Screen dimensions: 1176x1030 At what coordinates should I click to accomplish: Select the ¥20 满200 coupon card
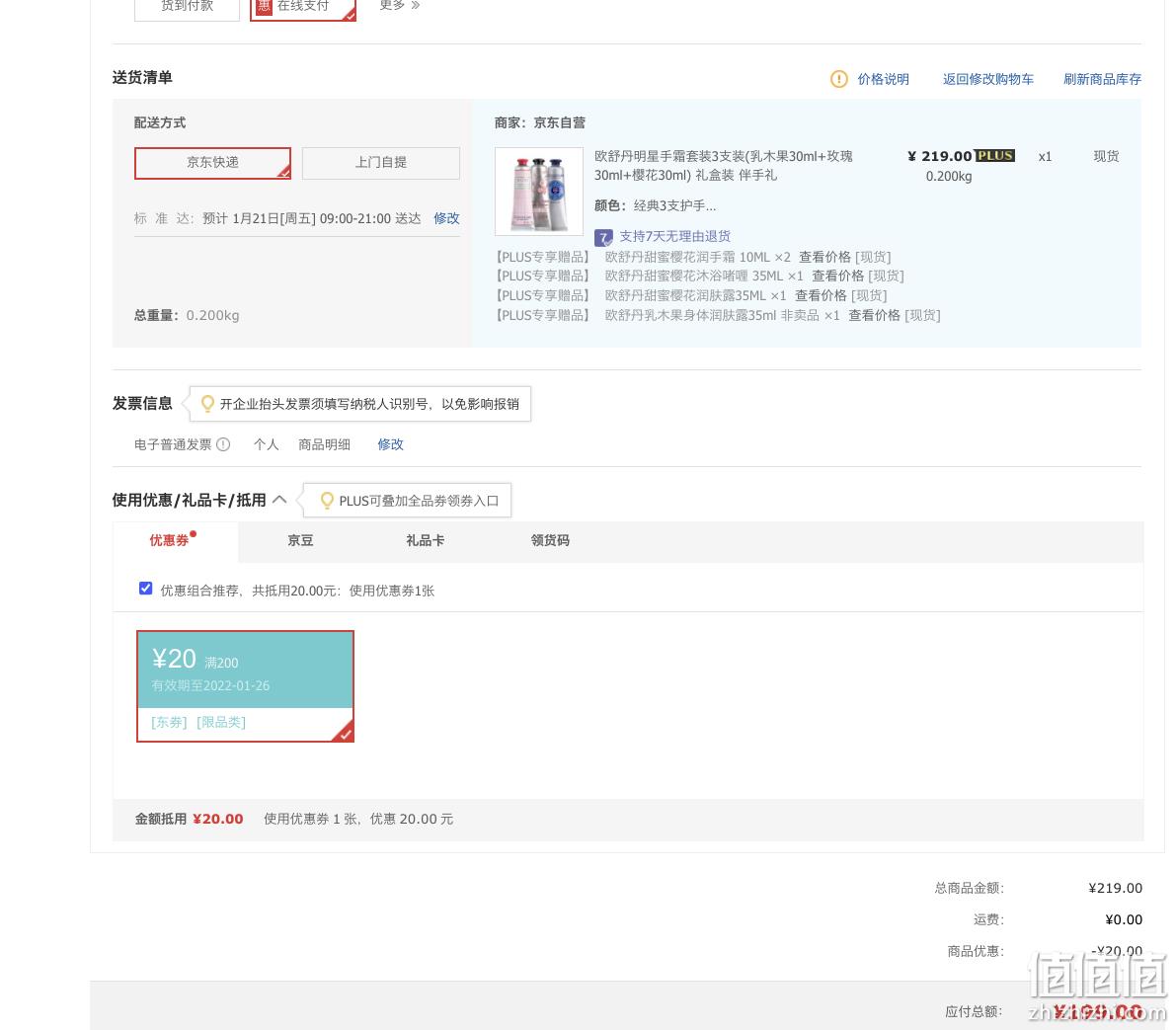[245, 686]
